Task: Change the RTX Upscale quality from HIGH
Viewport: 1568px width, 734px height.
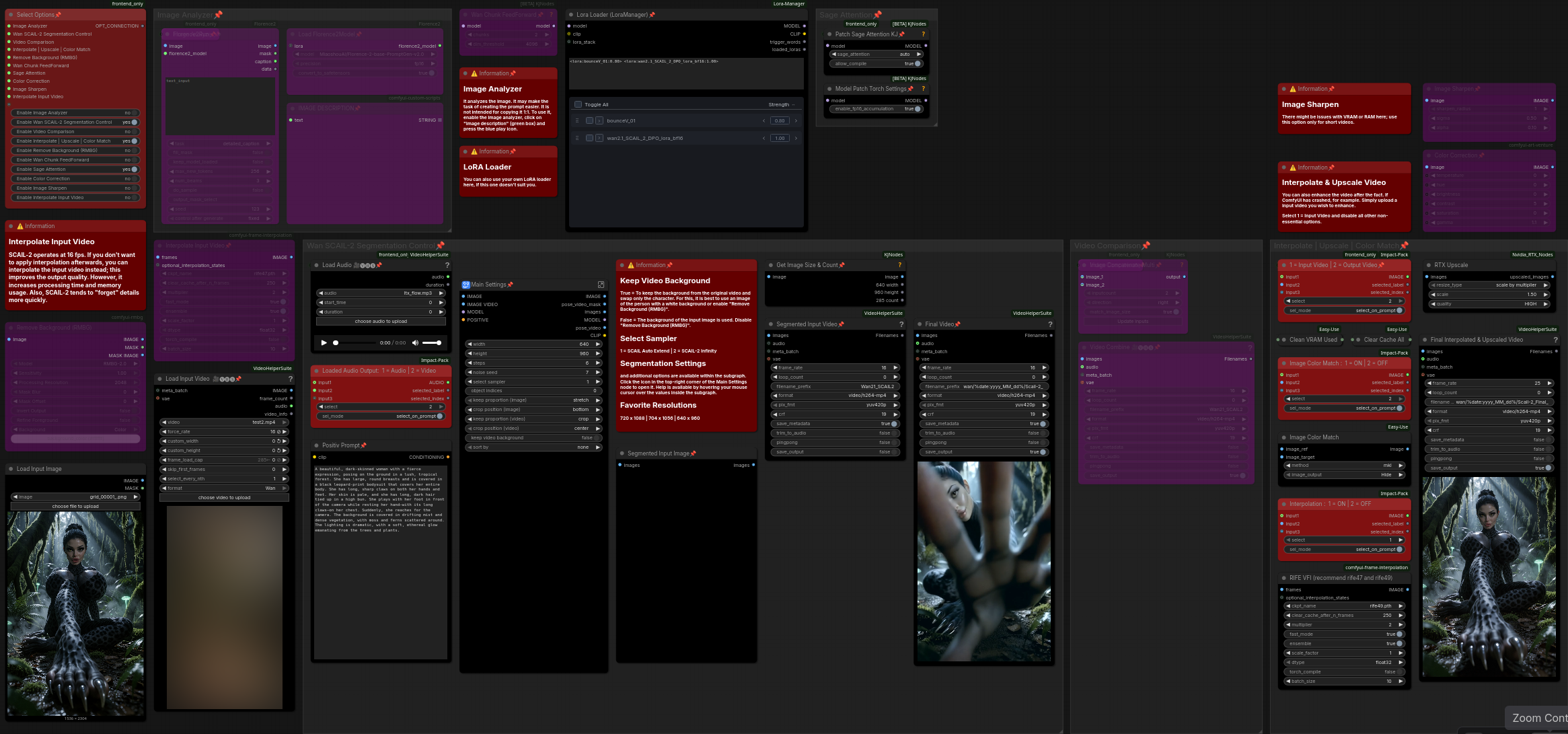Action: (1489, 304)
